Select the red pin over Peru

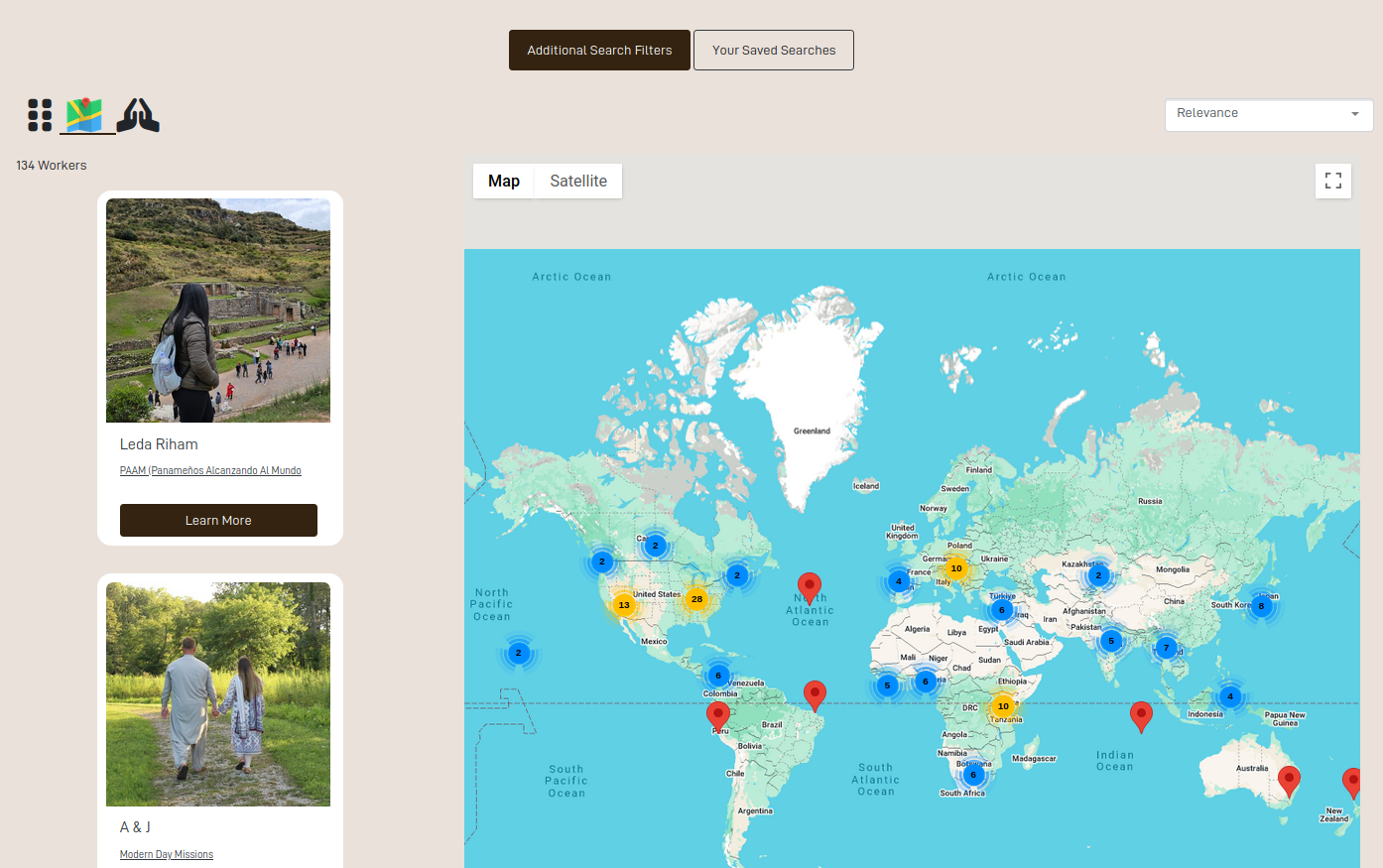[x=718, y=715]
